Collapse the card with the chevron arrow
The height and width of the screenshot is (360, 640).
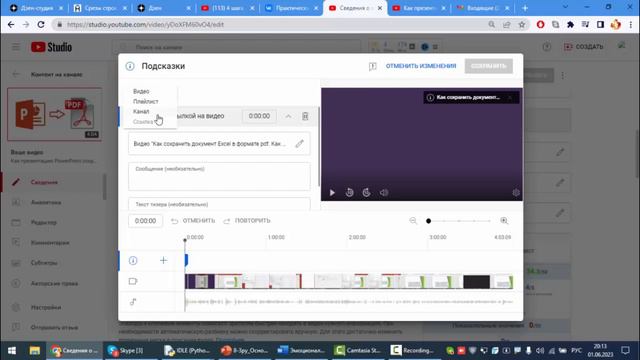(288, 116)
